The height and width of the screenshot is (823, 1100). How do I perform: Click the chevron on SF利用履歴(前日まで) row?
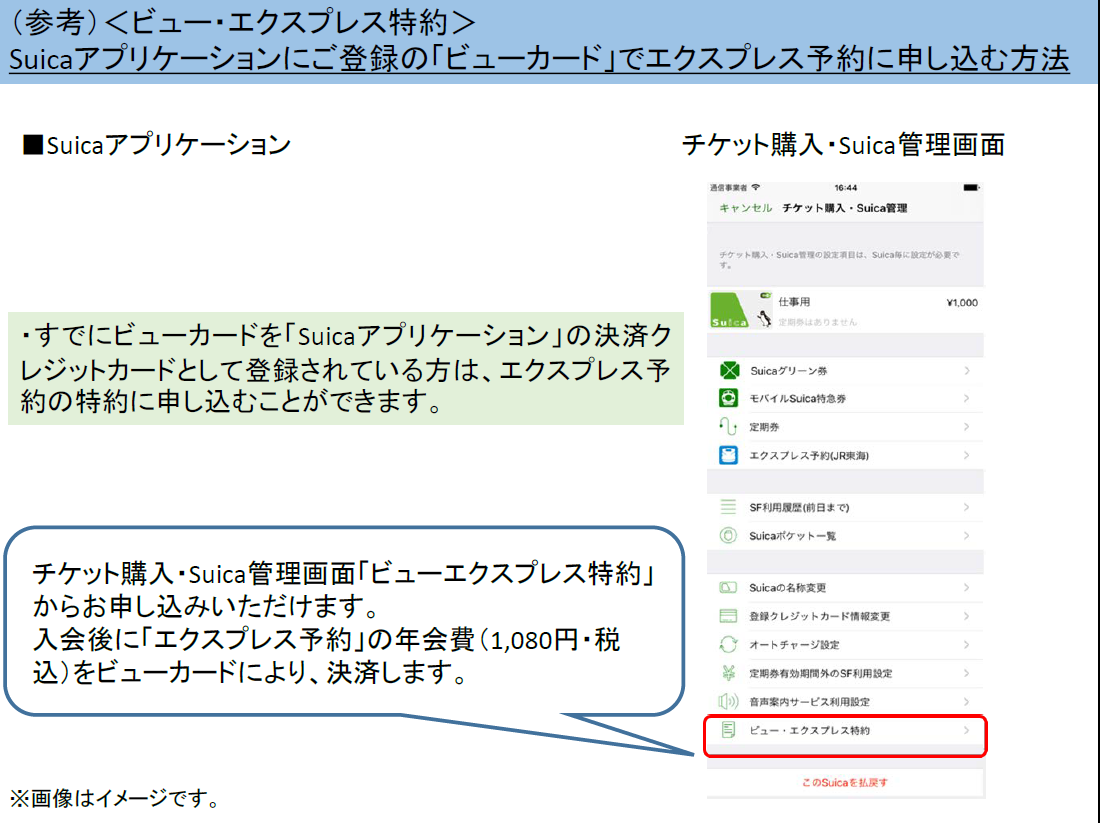tap(967, 507)
